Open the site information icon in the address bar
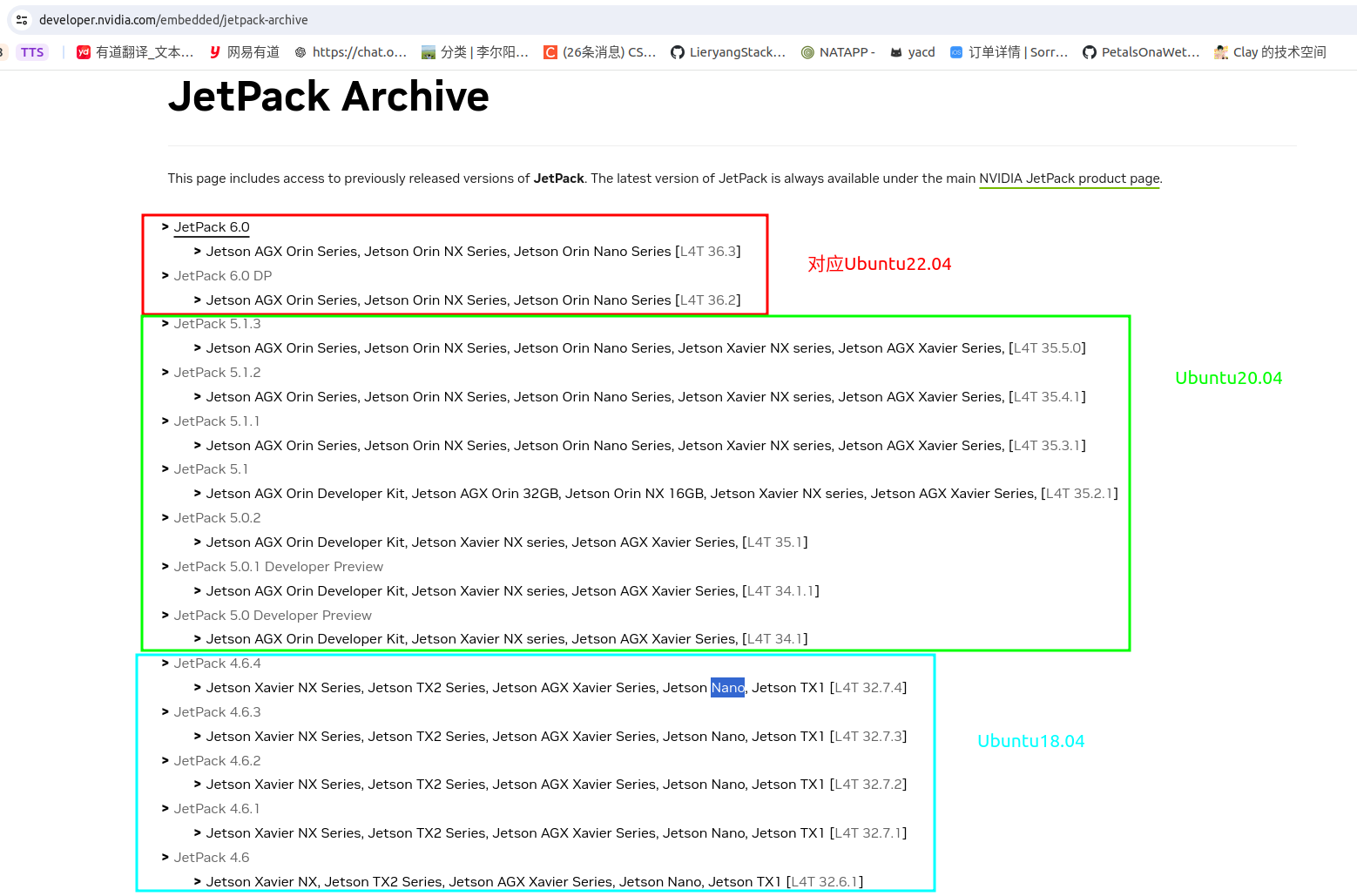 coord(22,20)
